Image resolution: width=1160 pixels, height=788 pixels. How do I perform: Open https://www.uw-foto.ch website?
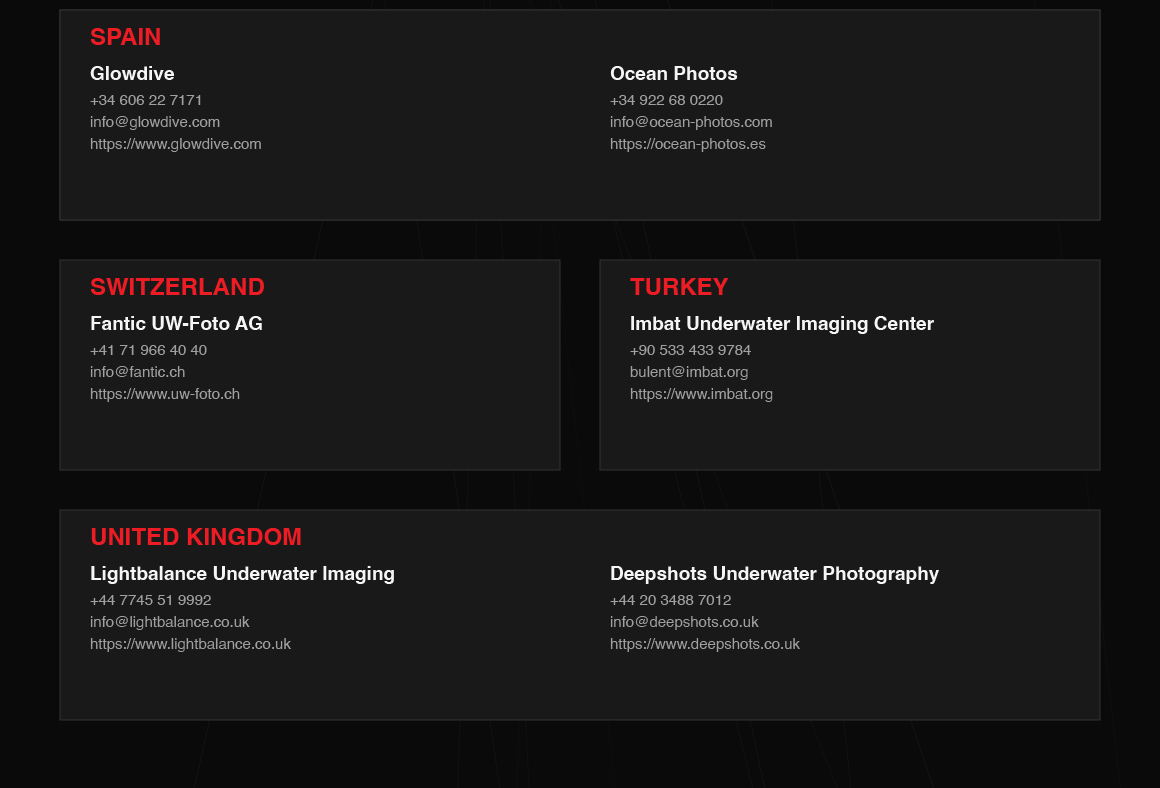coord(165,394)
